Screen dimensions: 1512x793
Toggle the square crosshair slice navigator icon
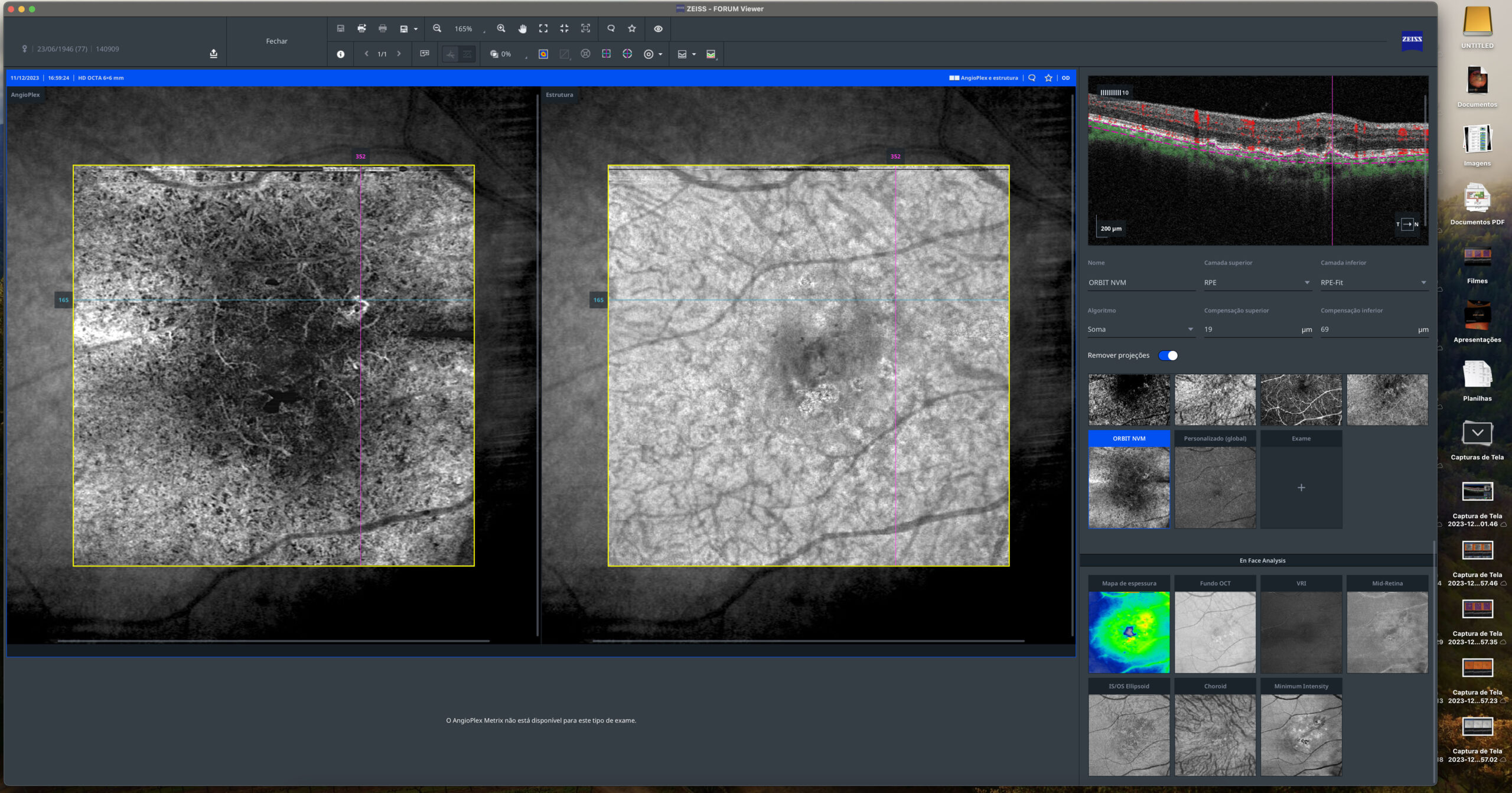[606, 54]
